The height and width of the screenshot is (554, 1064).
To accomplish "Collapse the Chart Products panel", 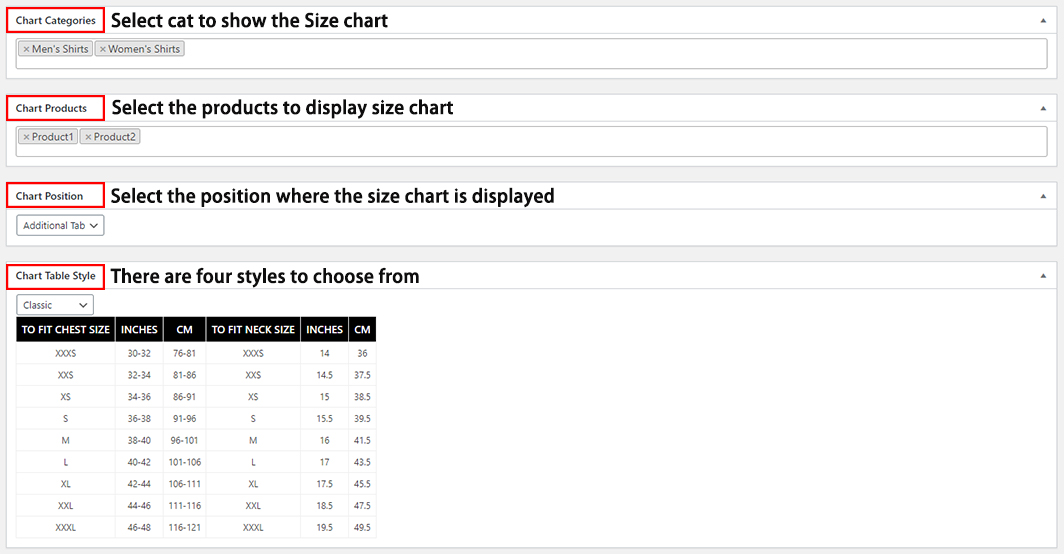I will click(1043, 108).
